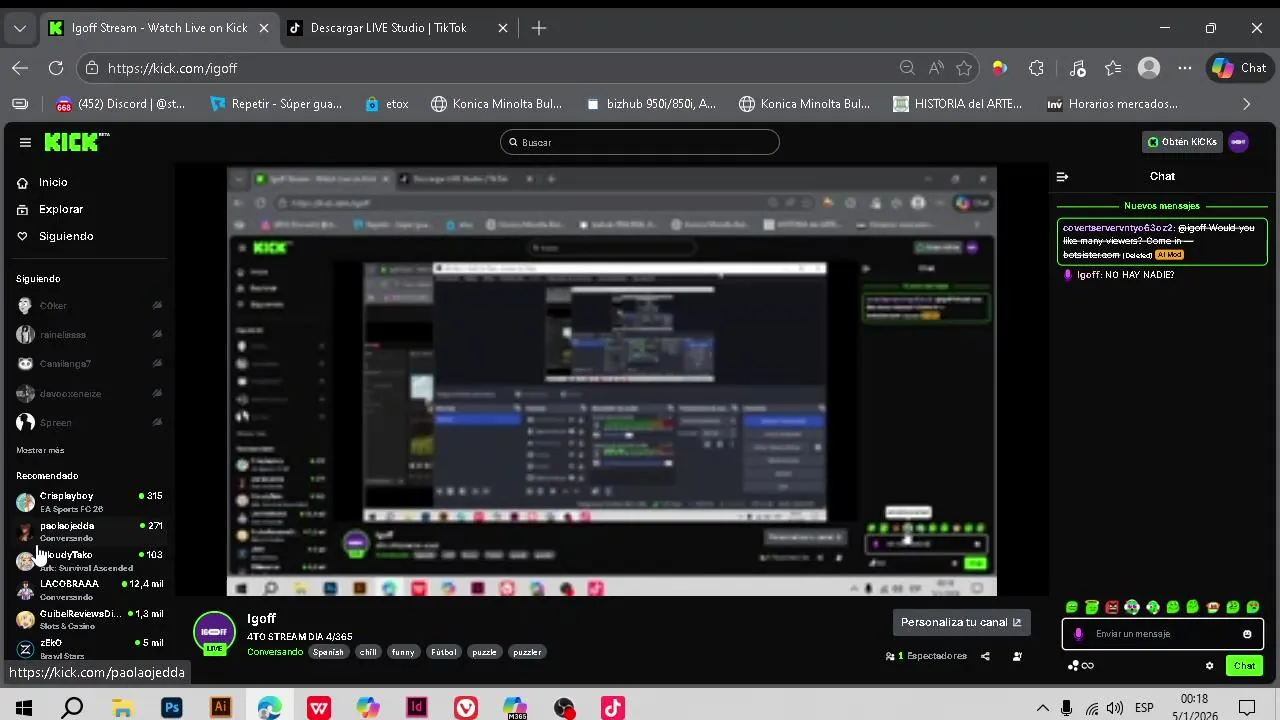Insert the first green emote in quick row

click(1072, 607)
